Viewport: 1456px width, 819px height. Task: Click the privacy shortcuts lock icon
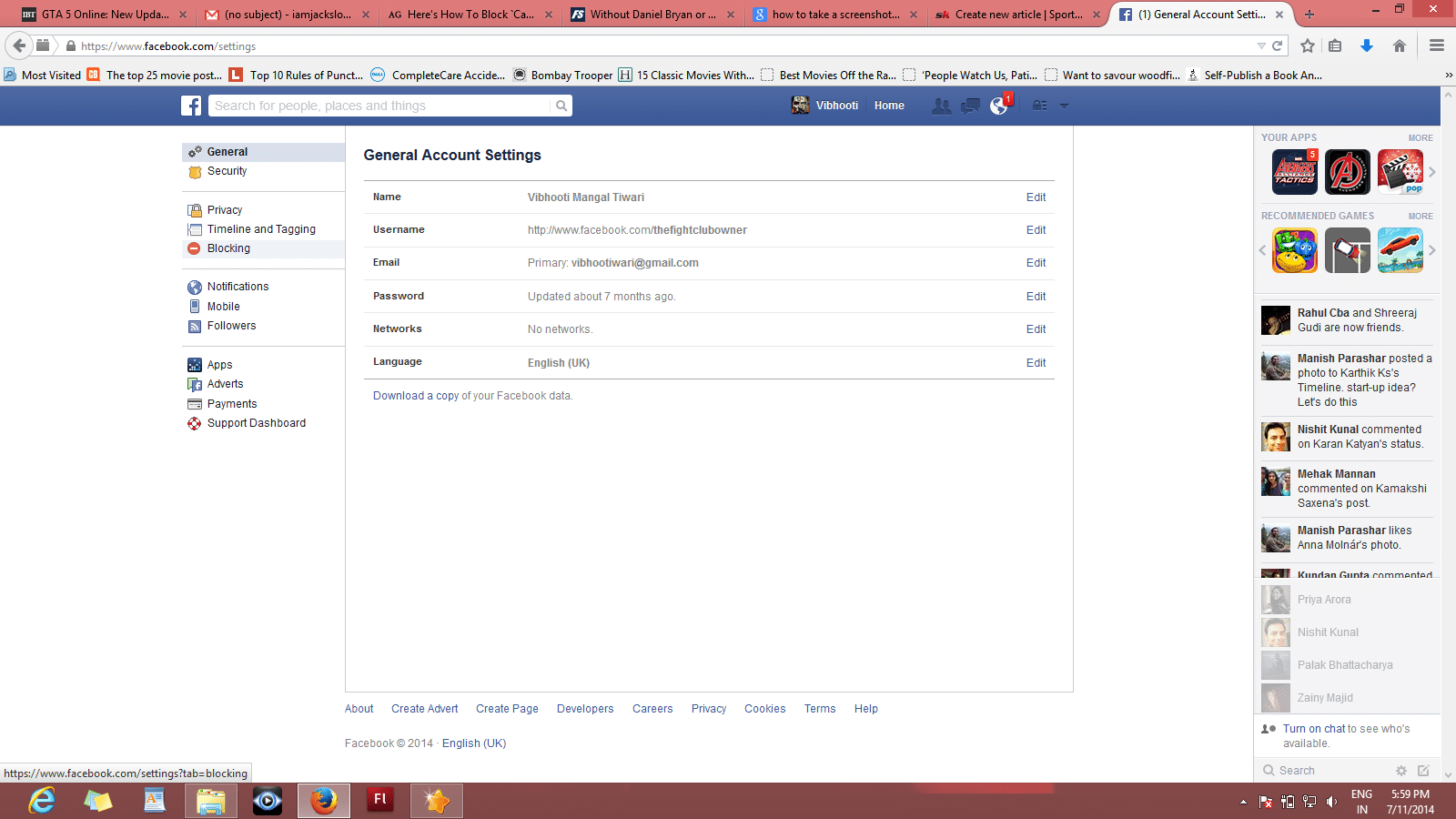(1039, 106)
